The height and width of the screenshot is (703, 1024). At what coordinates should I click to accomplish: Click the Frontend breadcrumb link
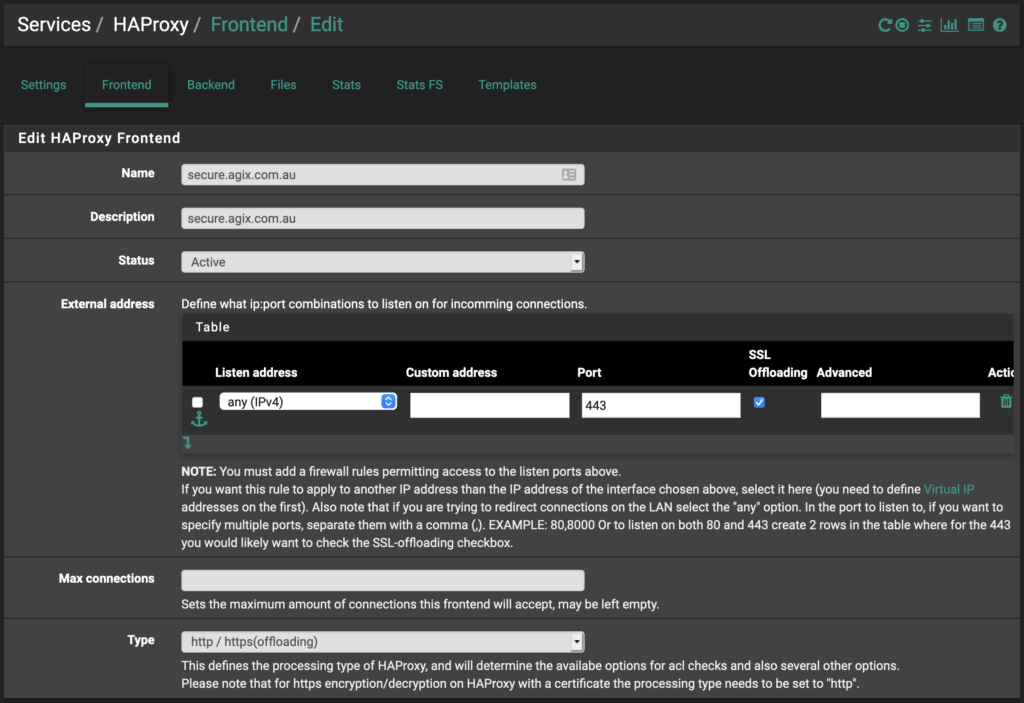[x=248, y=25]
